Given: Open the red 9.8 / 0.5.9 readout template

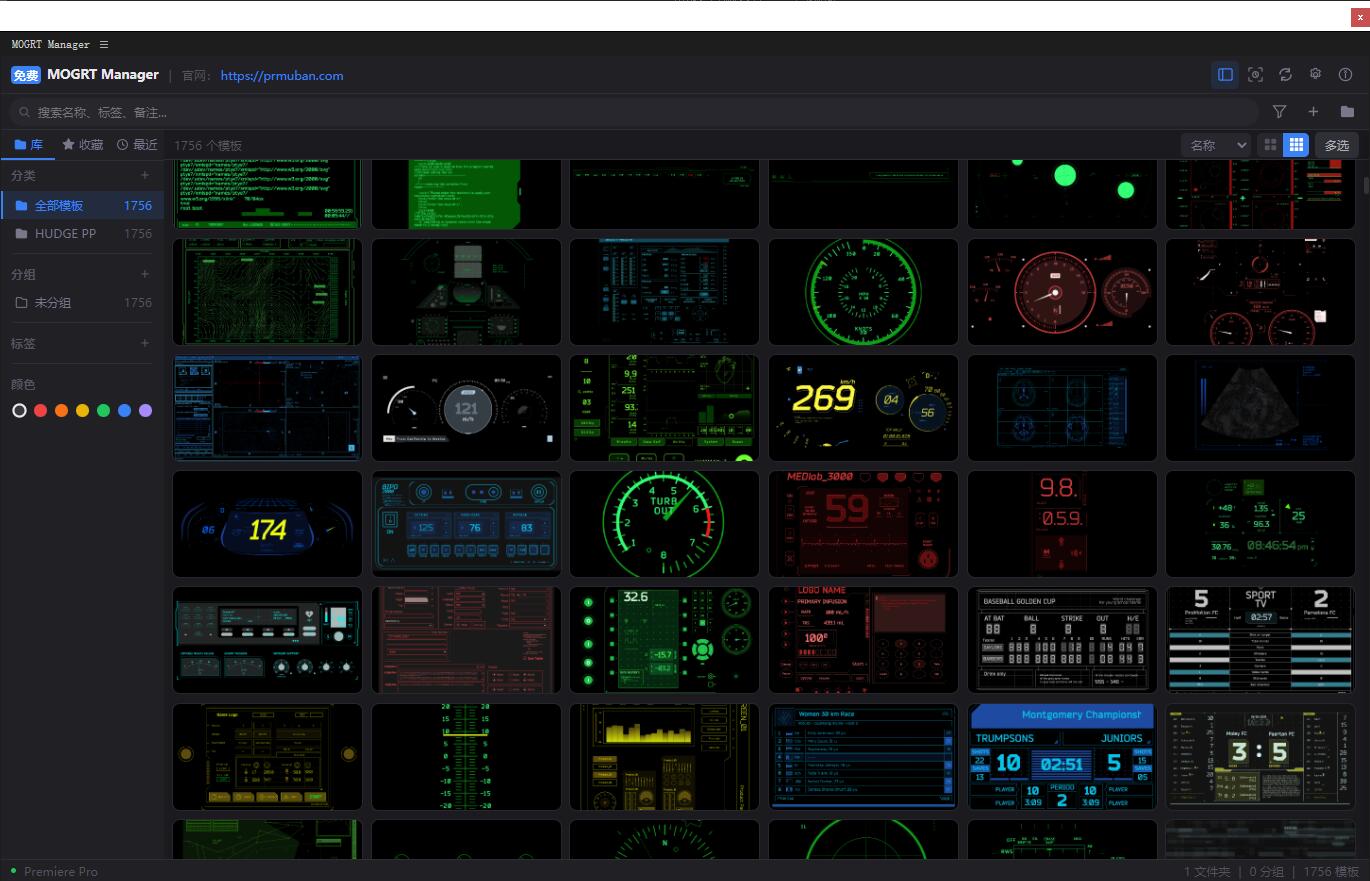Looking at the screenshot, I should point(1062,524).
